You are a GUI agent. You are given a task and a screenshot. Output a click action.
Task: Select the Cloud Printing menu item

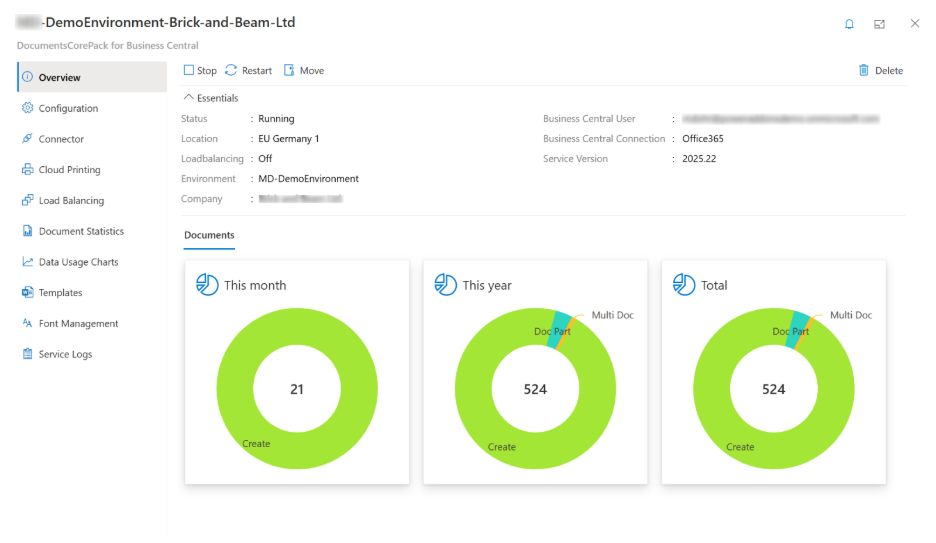point(92,169)
